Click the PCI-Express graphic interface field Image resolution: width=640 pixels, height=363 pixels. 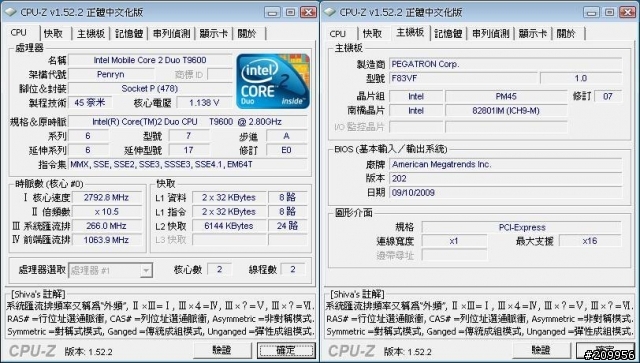coord(522,227)
